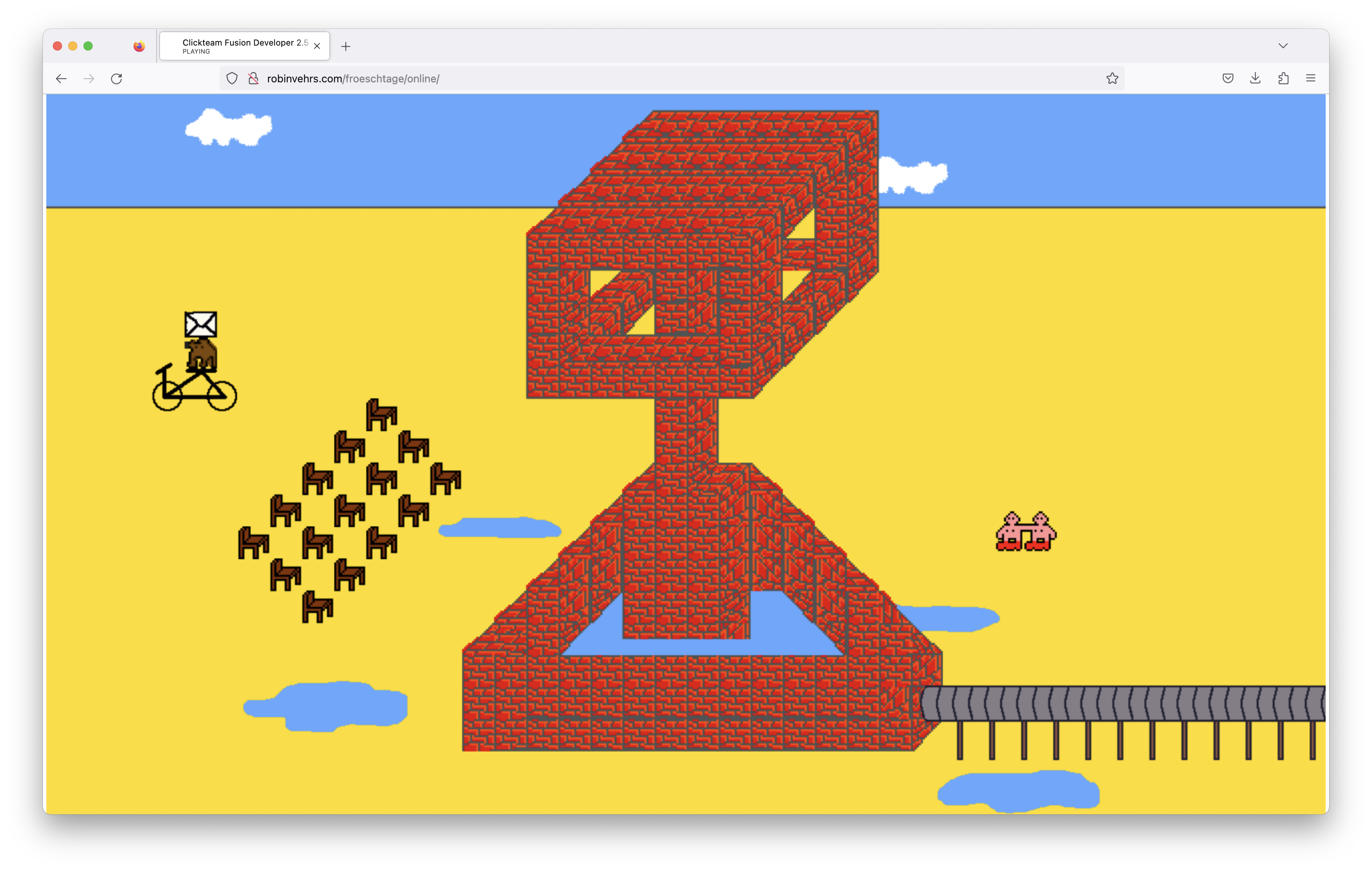
Task: Save page to Pocket
Action: (x=1228, y=79)
